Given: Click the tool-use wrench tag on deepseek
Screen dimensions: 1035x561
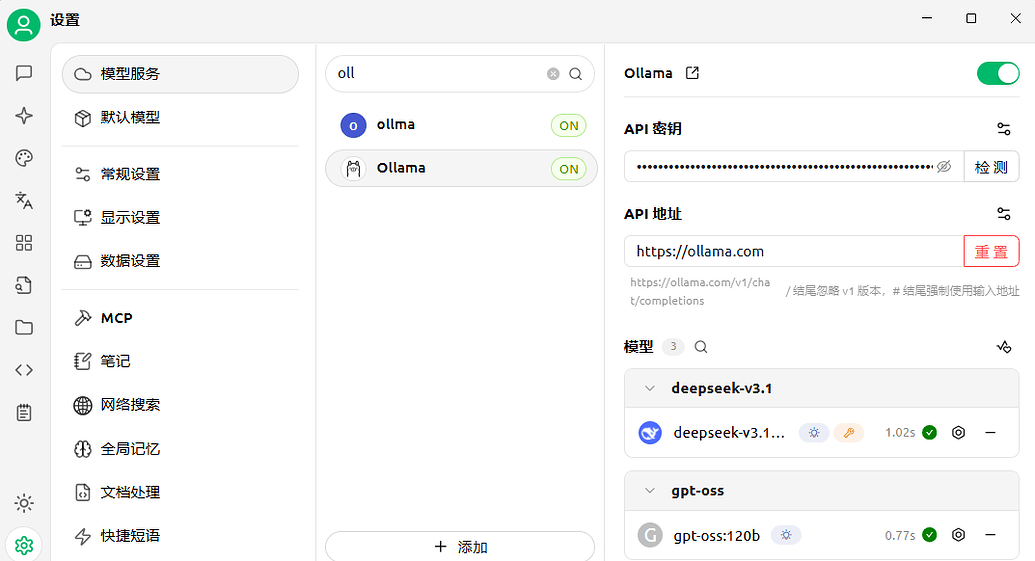Looking at the screenshot, I should 849,432.
